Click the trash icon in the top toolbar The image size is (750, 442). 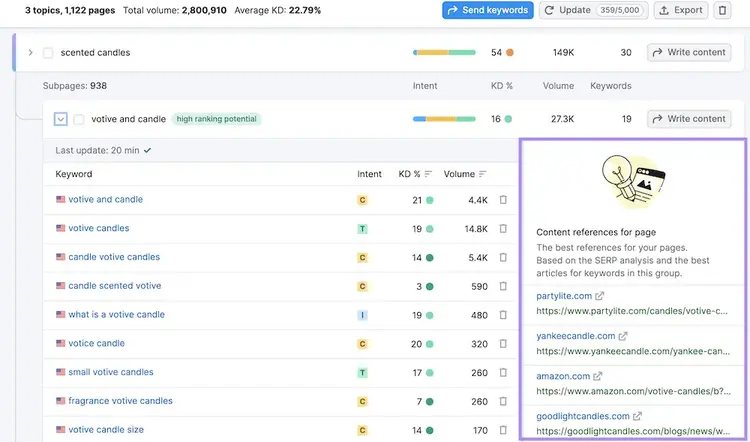[722, 10]
